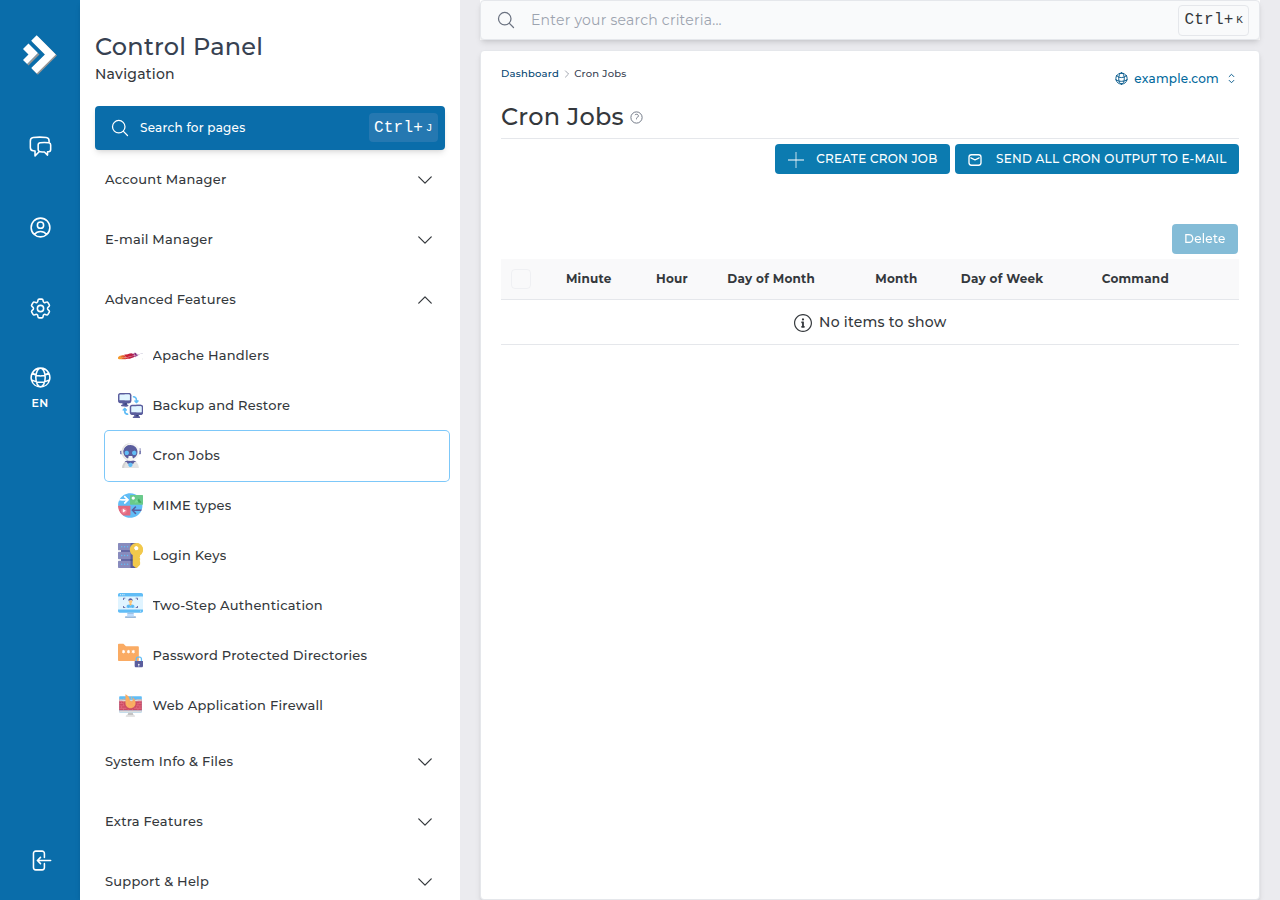Click the Day of Month column header
The width and height of the screenshot is (1280, 900).
pyautogui.click(x=771, y=279)
